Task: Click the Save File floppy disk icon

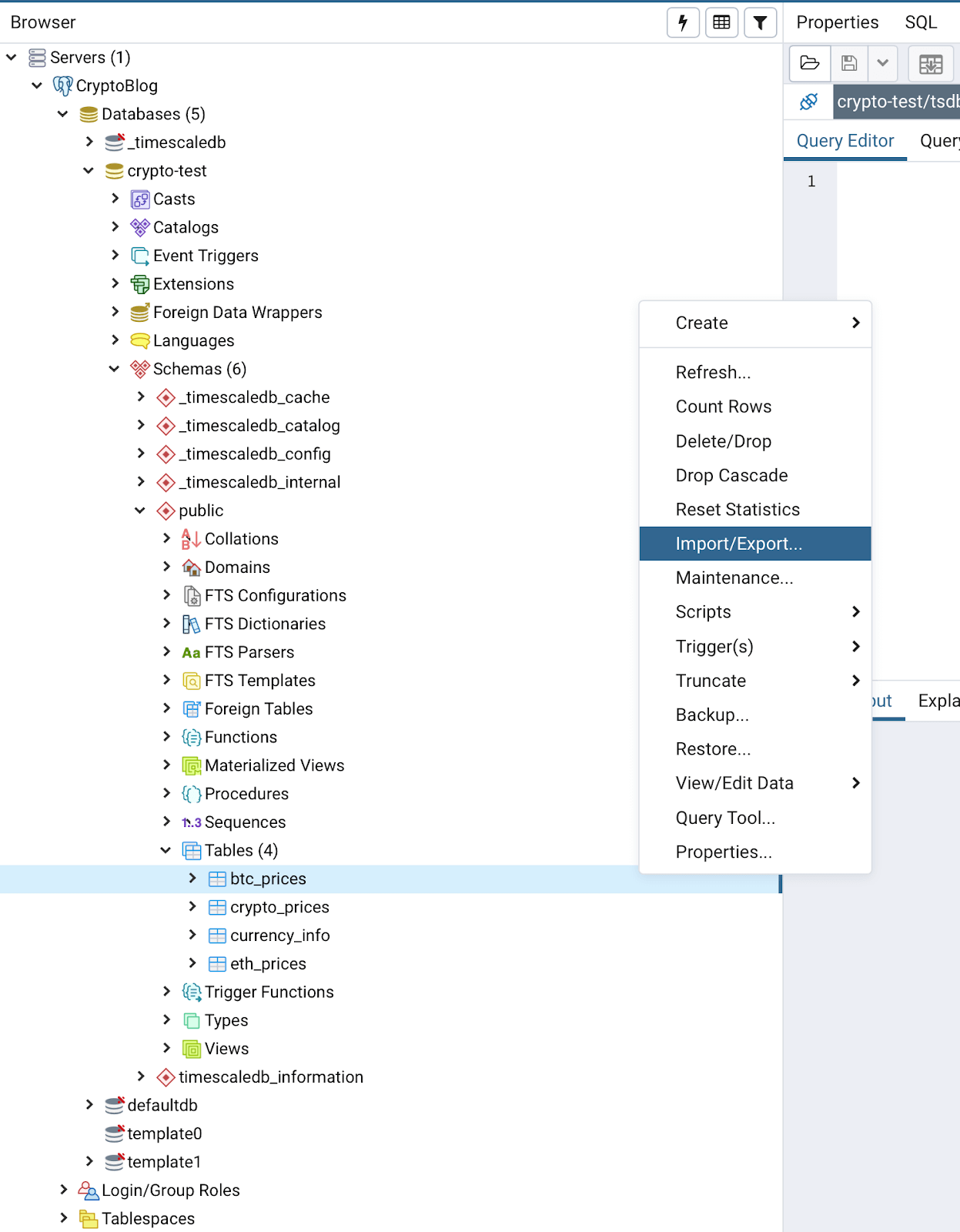Action: 849,63
